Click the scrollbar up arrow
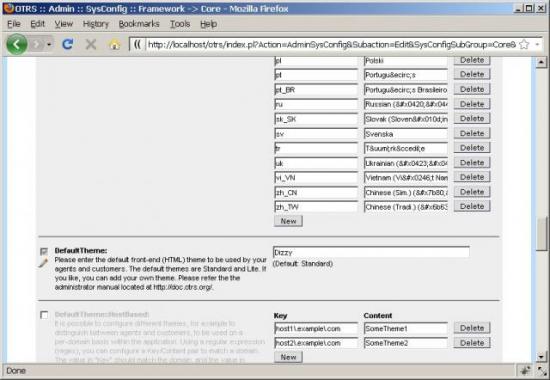 541,62
